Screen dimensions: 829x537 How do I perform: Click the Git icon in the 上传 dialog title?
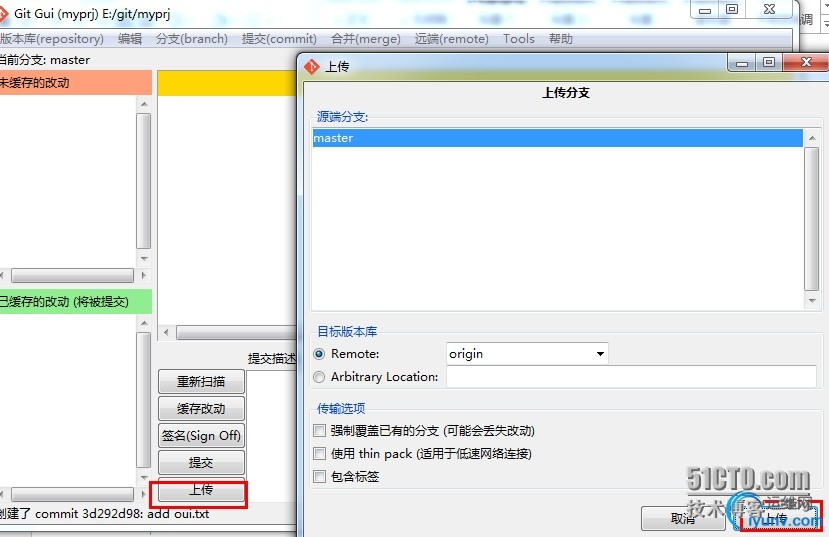pyautogui.click(x=312, y=67)
